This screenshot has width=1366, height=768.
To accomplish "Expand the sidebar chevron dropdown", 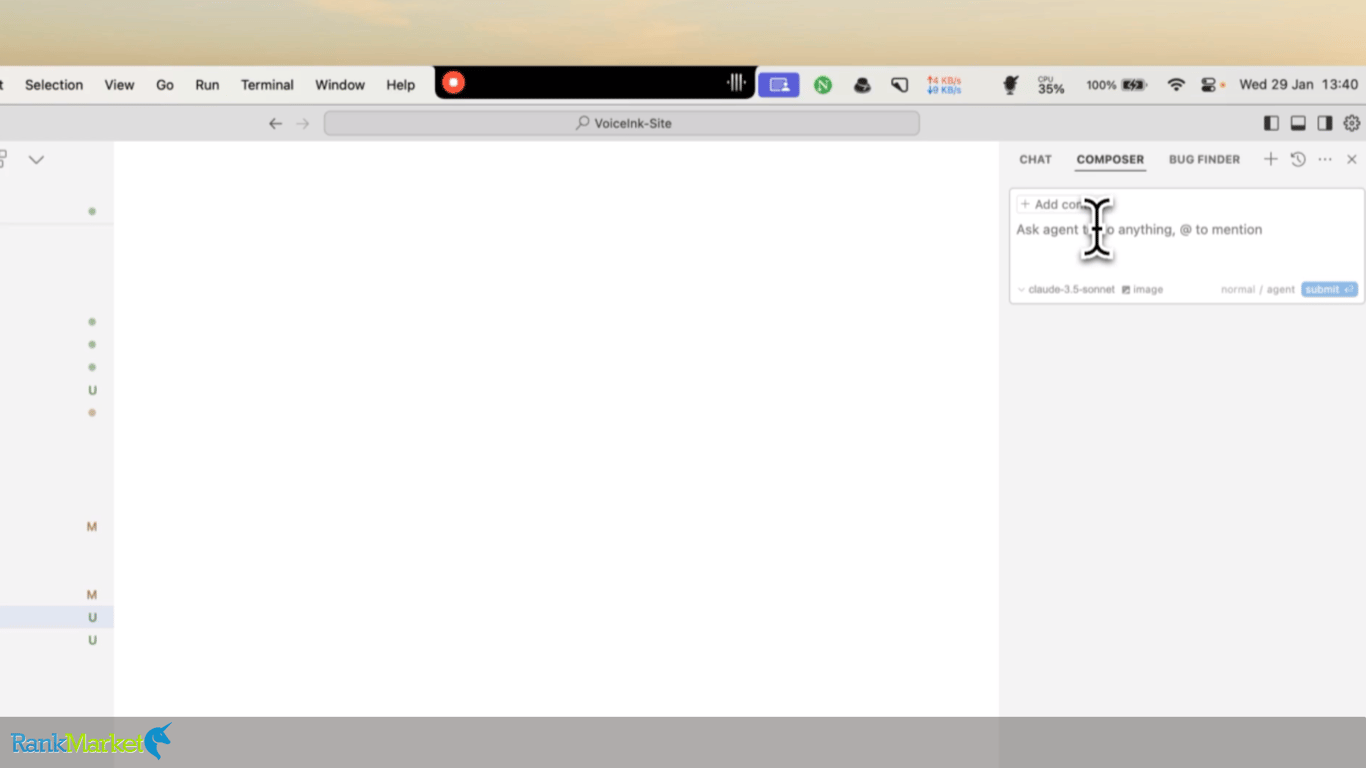I will [36, 160].
